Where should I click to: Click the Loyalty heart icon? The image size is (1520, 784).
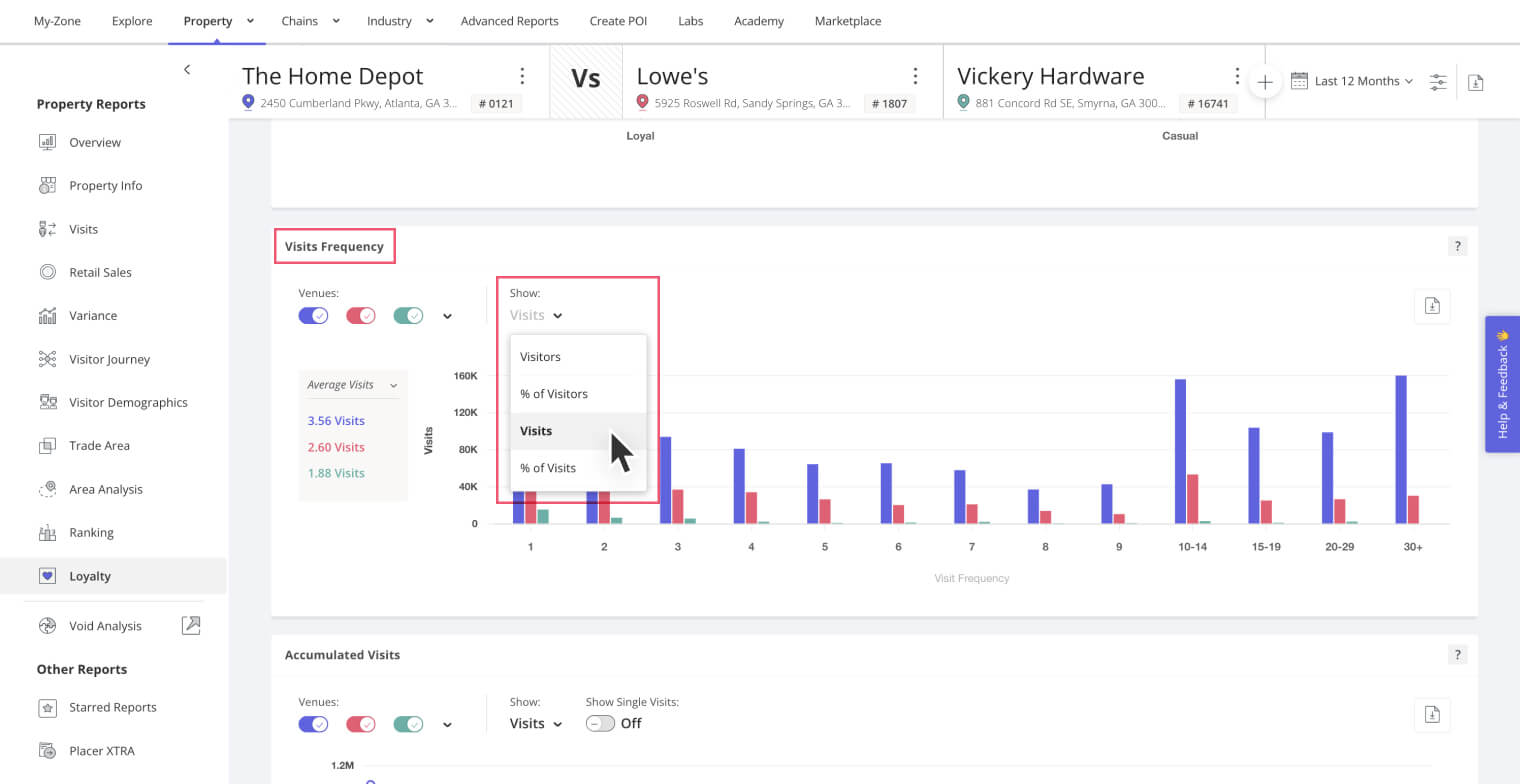click(x=47, y=576)
